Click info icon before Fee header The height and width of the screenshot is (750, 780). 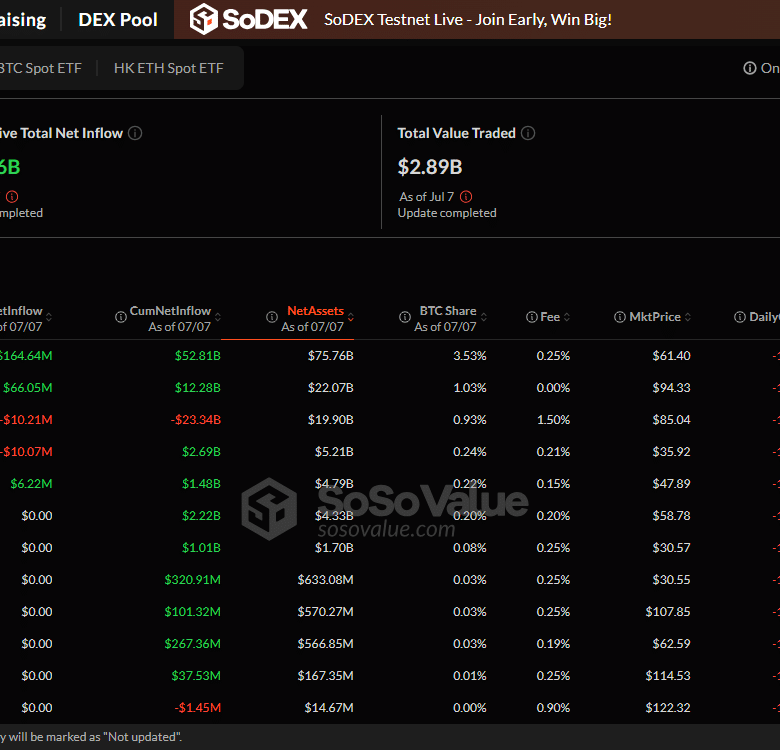click(532, 317)
